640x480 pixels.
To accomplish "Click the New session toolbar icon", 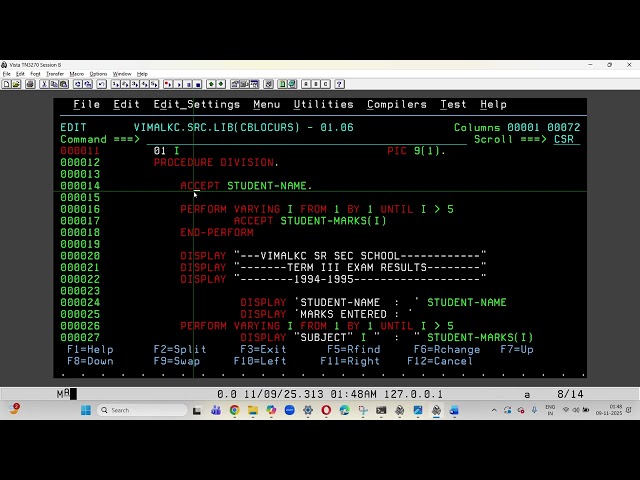I will 7,84.
